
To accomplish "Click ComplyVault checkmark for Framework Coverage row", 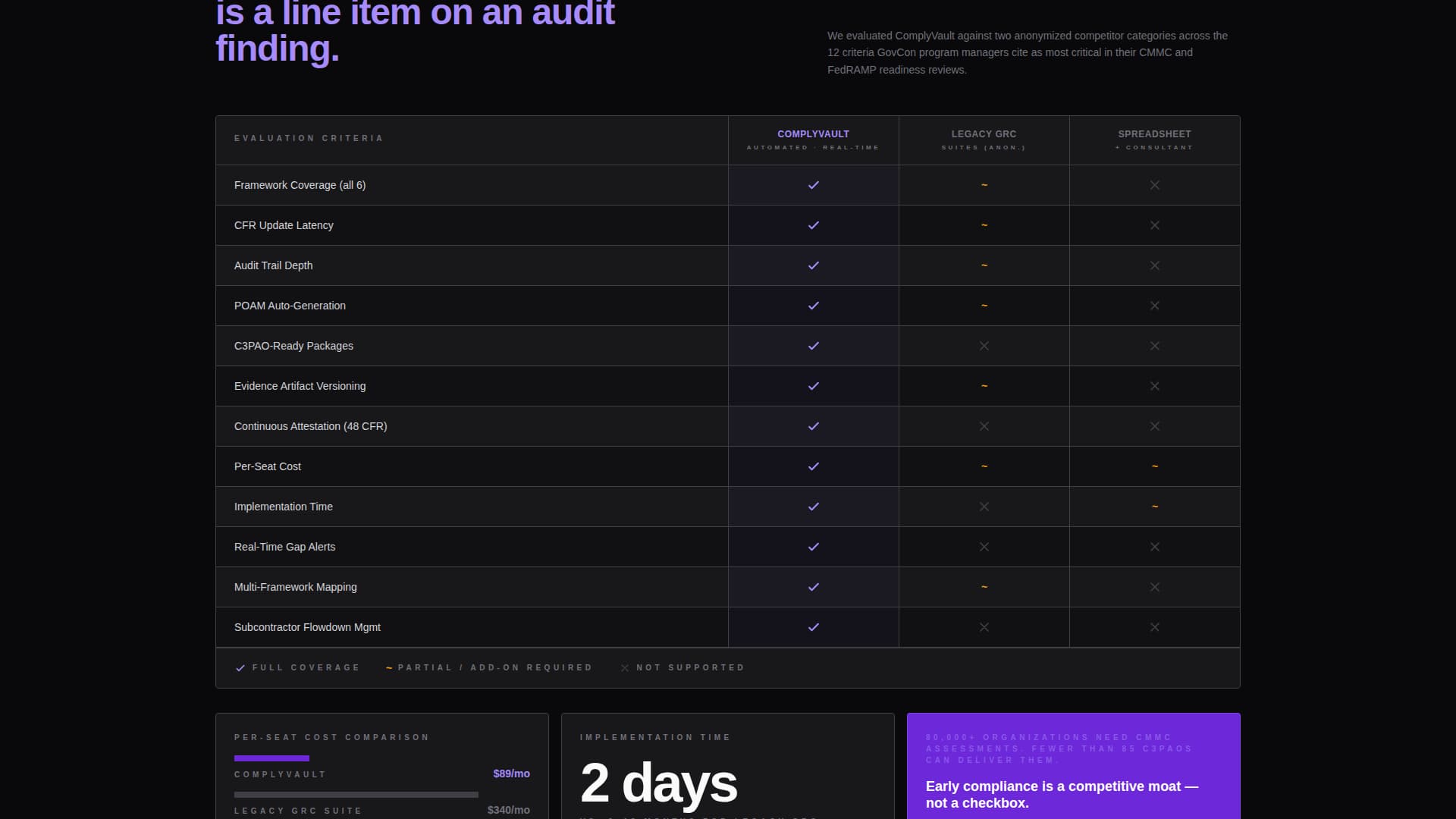I will click(814, 185).
